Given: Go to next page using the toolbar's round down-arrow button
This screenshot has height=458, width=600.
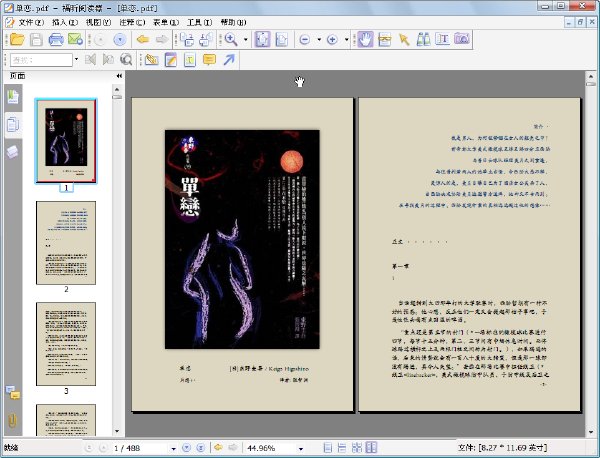Looking at the screenshot, I should [x=120, y=39].
